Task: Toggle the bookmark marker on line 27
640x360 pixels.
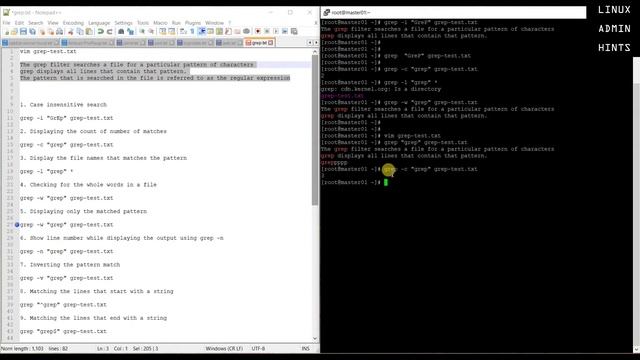Action: [17, 225]
